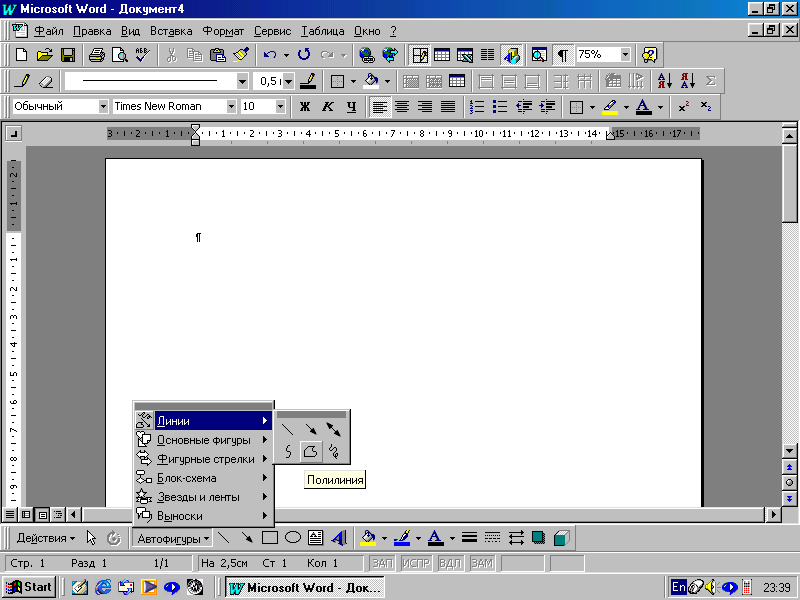Select the Scribble line shape
This screenshot has width=800, height=600.
coord(334,452)
